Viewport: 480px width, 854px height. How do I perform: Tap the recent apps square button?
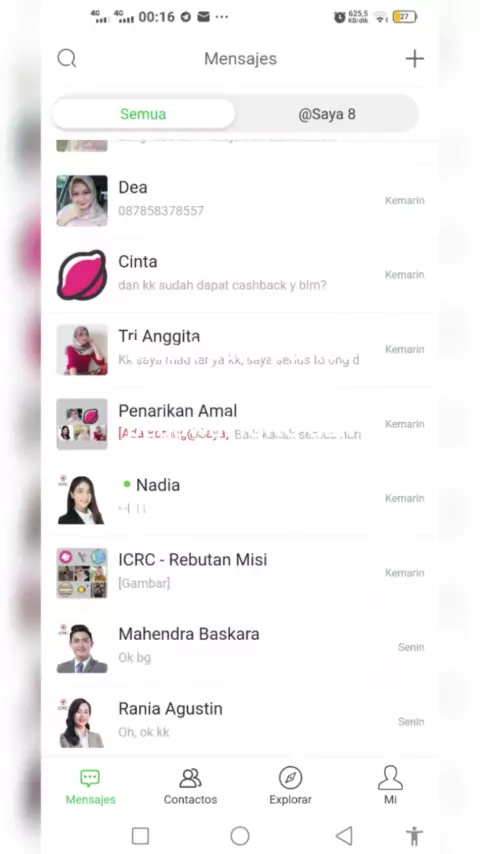click(x=141, y=835)
